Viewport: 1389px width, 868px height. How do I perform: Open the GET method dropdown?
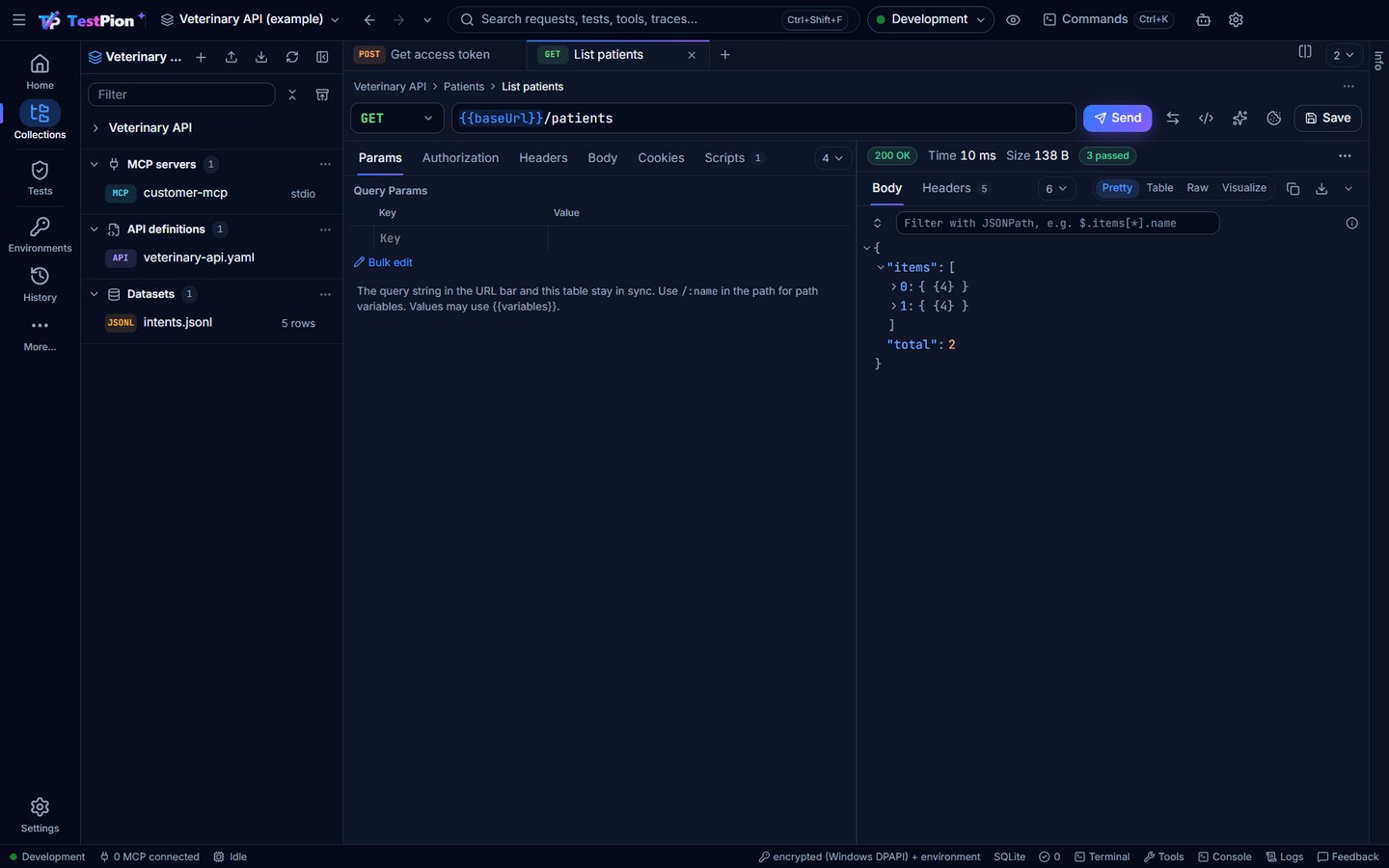(x=396, y=118)
